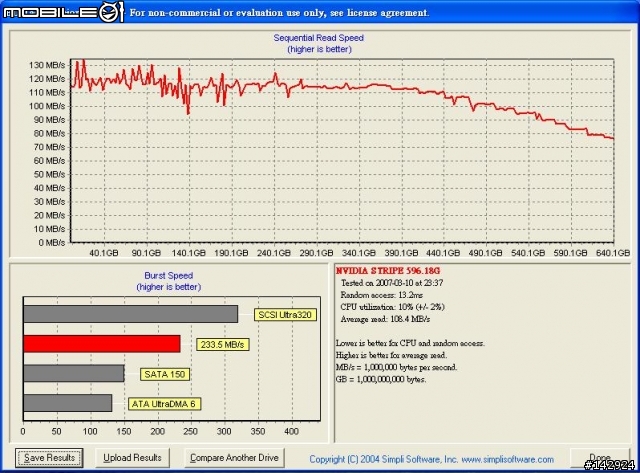Click the 40.1GB axis label
Image resolution: width=640 pixels, height=473 pixels.
(x=104, y=253)
